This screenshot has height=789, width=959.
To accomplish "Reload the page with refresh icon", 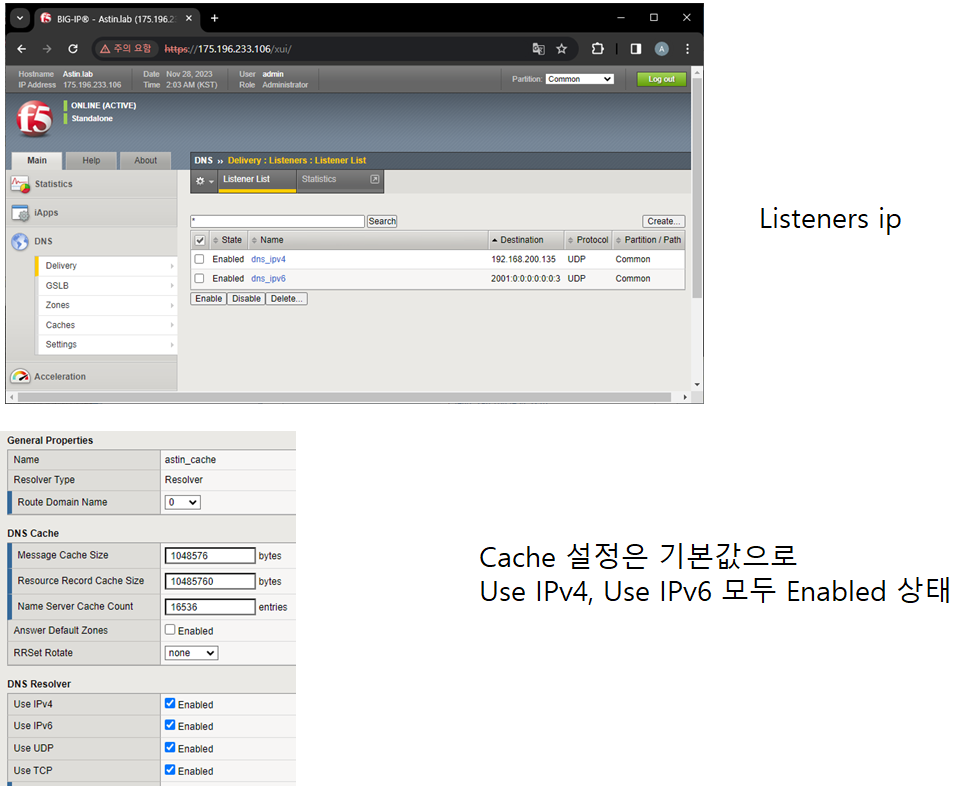I will [x=73, y=49].
